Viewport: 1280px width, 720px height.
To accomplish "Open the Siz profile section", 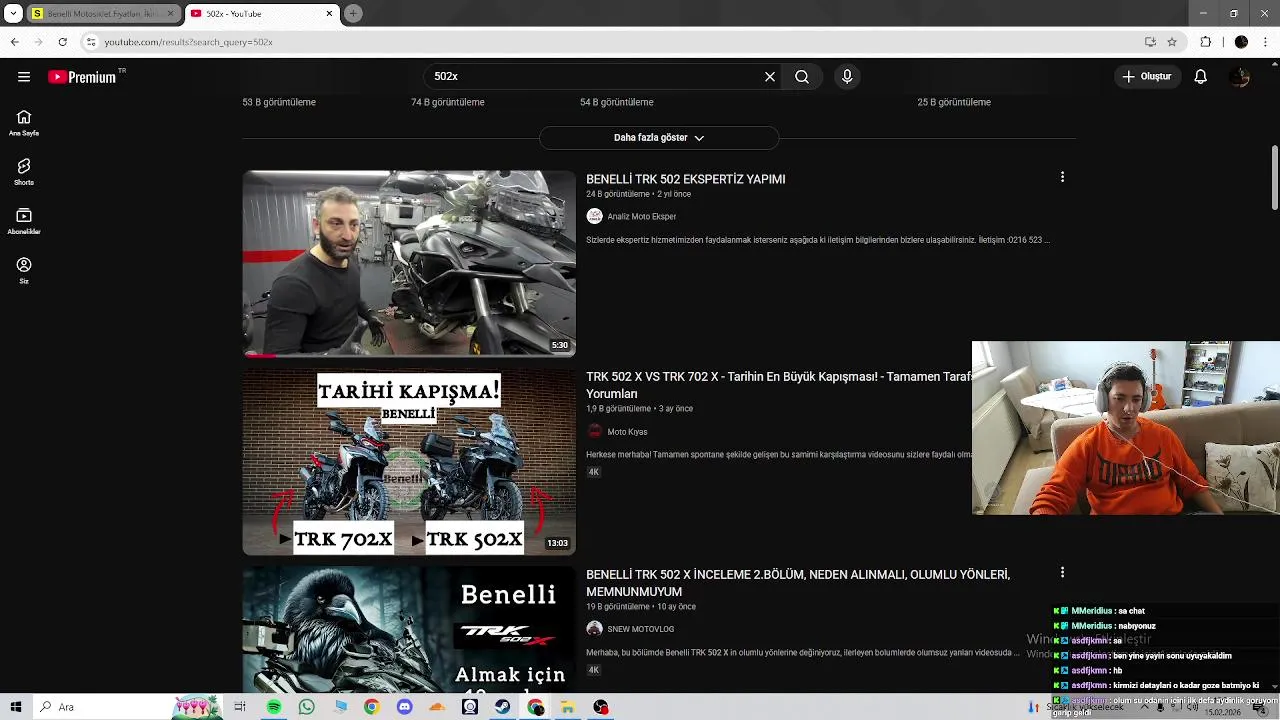I will (24, 270).
